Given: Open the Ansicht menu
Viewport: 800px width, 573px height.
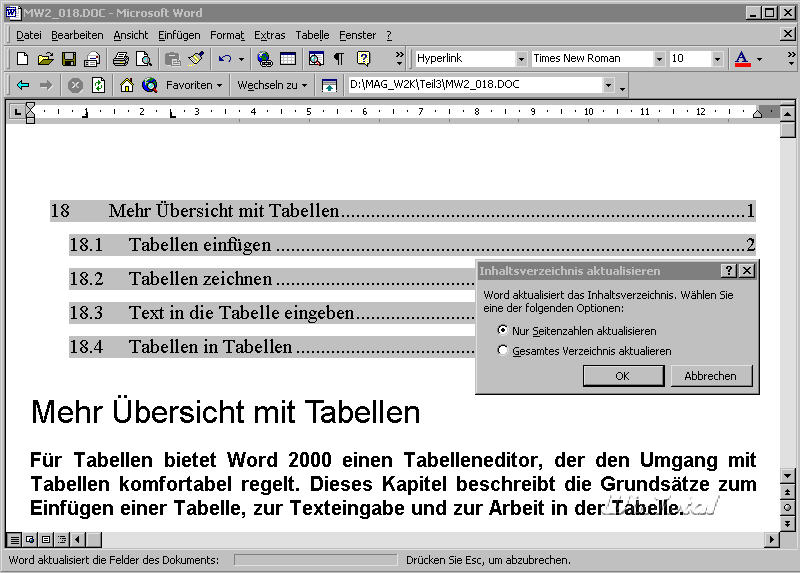Looking at the screenshot, I should click(131, 35).
